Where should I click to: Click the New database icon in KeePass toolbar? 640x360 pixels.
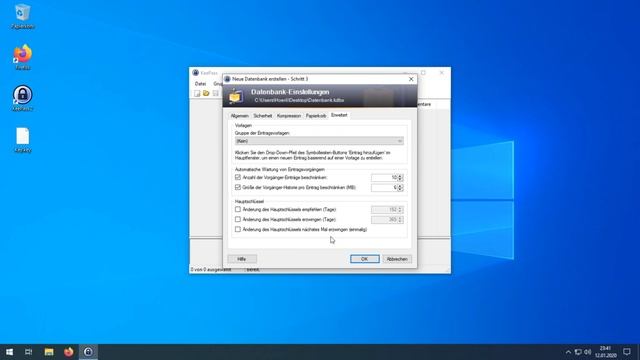[197, 93]
